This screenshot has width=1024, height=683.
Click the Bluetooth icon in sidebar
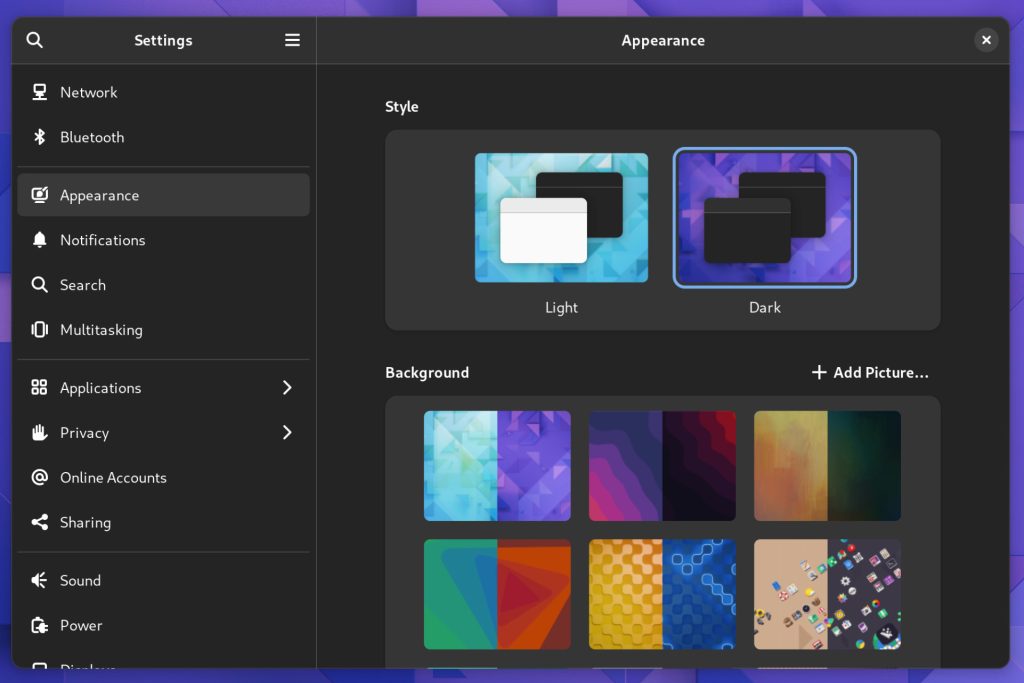click(x=40, y=137)
